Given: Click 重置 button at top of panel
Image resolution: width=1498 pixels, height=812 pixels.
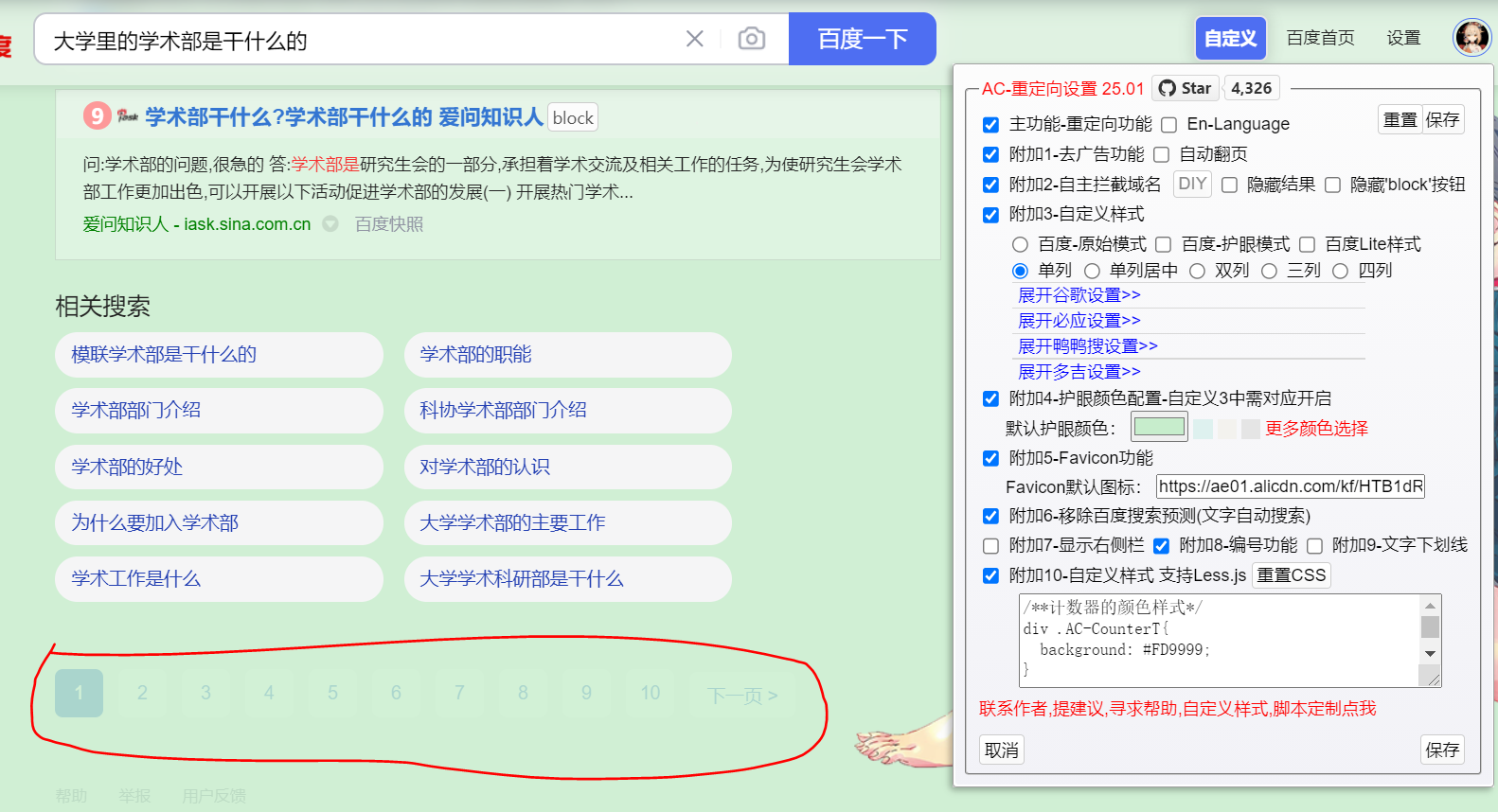Looking at the screenshot, I should click(x=1400, y=119).
